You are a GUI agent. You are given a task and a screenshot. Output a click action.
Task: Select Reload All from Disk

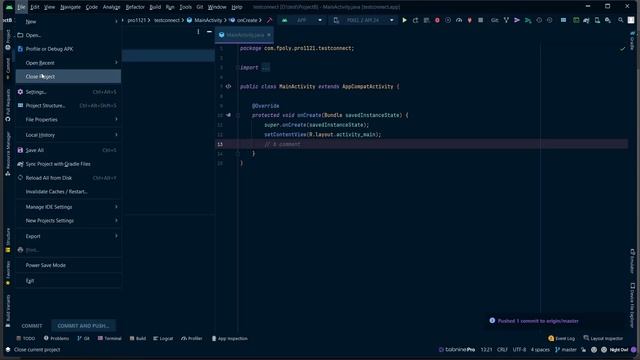click(68, 178)
